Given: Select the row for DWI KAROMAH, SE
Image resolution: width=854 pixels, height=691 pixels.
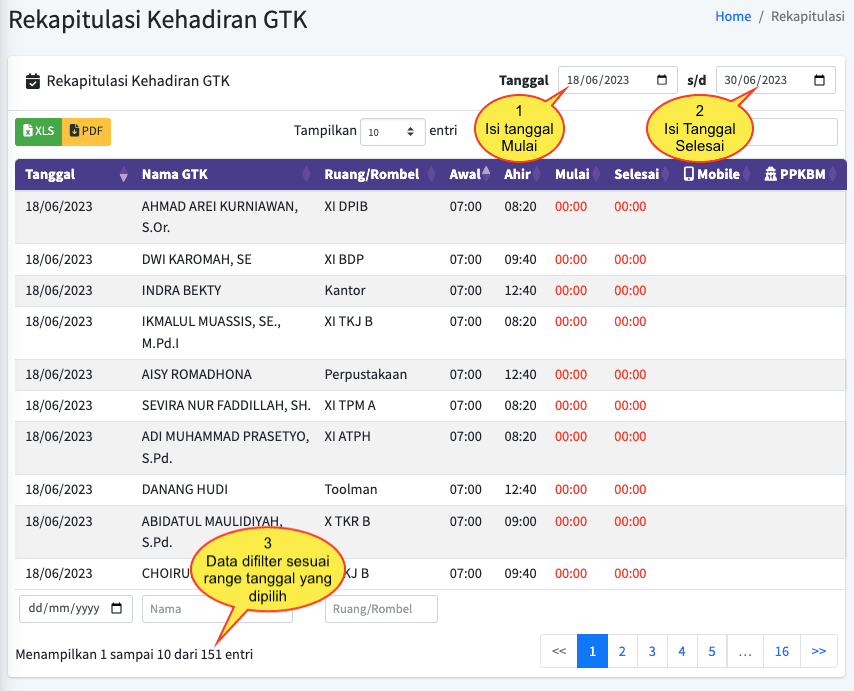Looking at the screenshot, I should pos(430,259).
